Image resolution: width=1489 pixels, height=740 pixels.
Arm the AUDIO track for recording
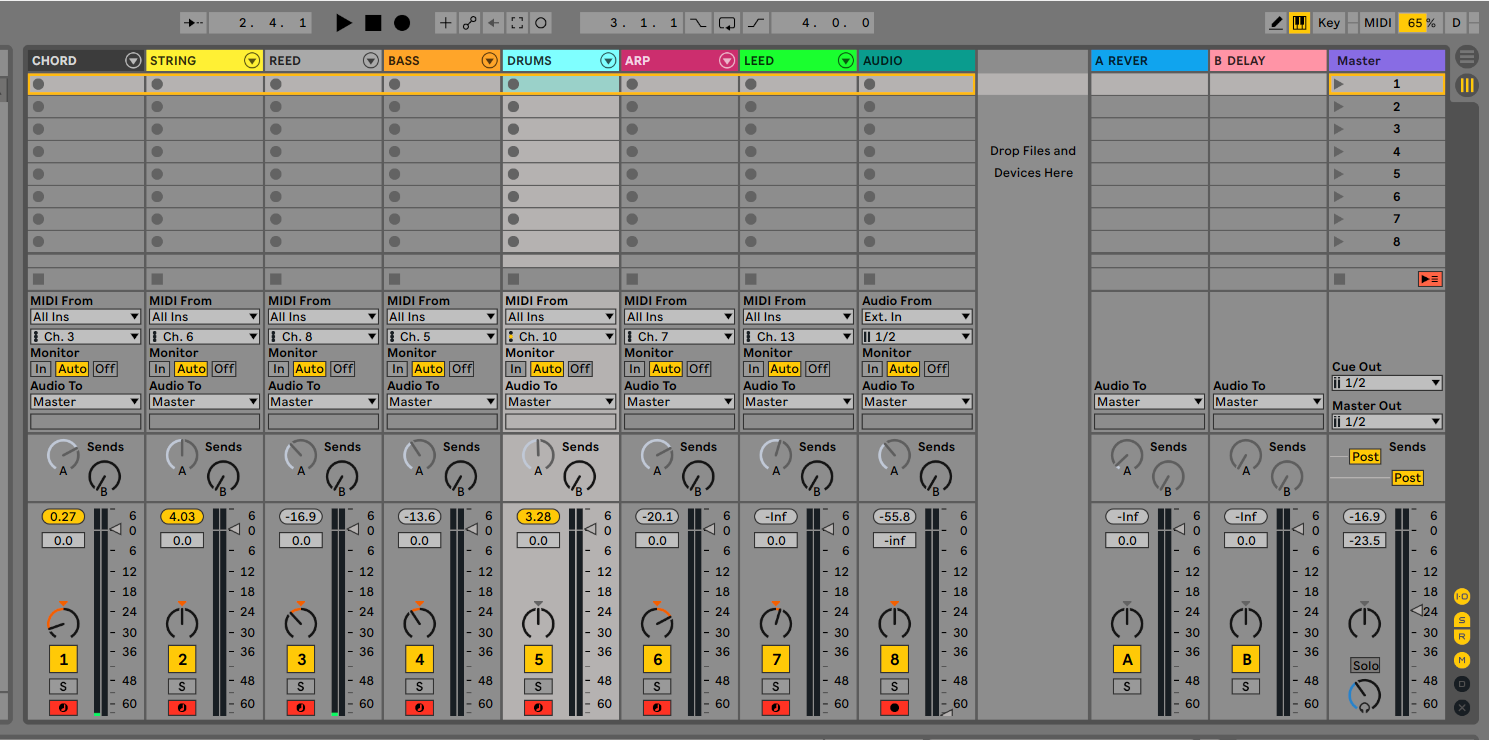(894, 708)
